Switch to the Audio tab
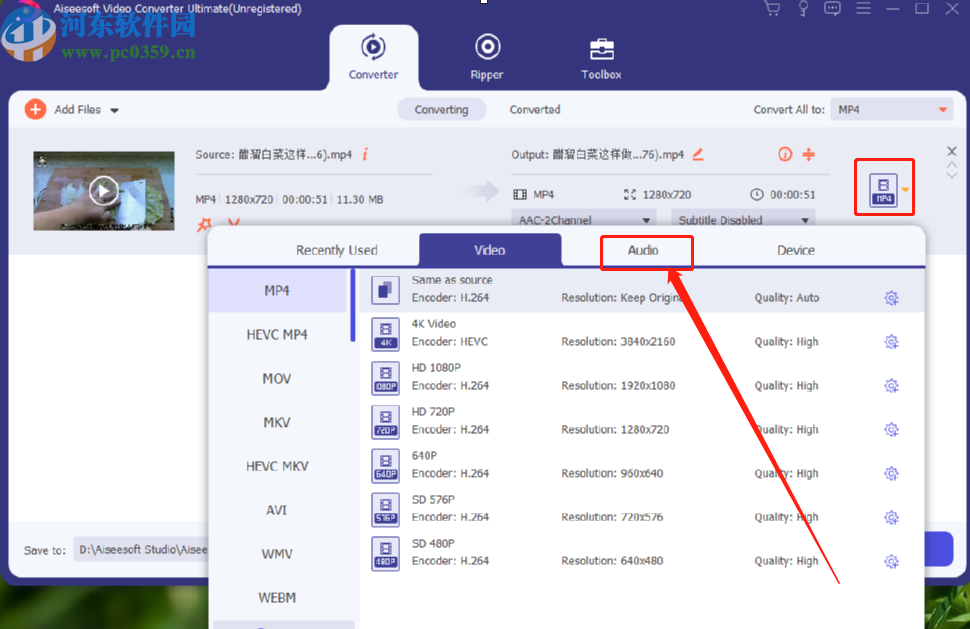Viewport: 970px width, 629px height. point(646,252)
